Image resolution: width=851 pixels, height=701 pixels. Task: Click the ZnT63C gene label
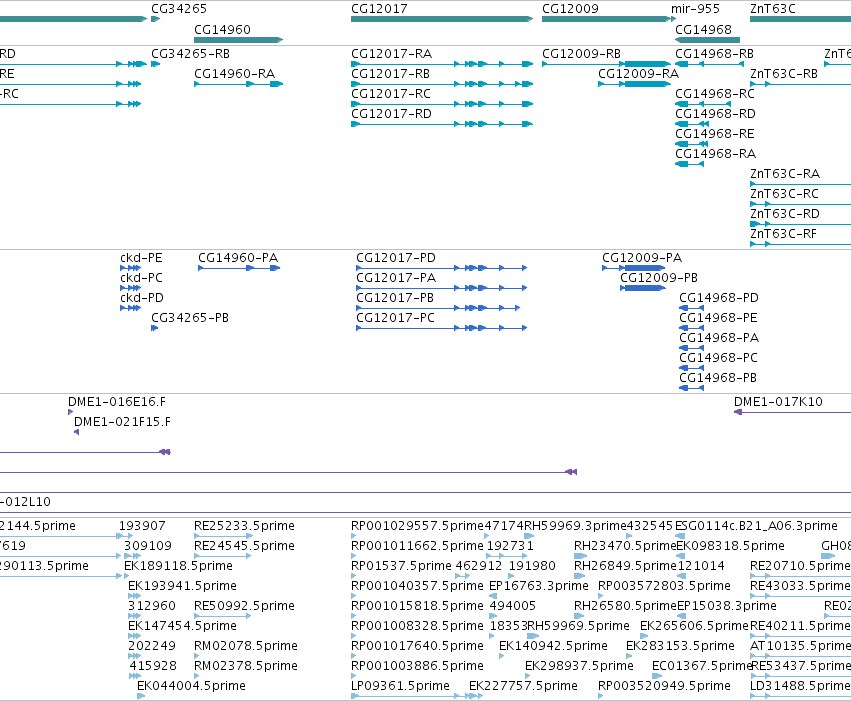773,9
